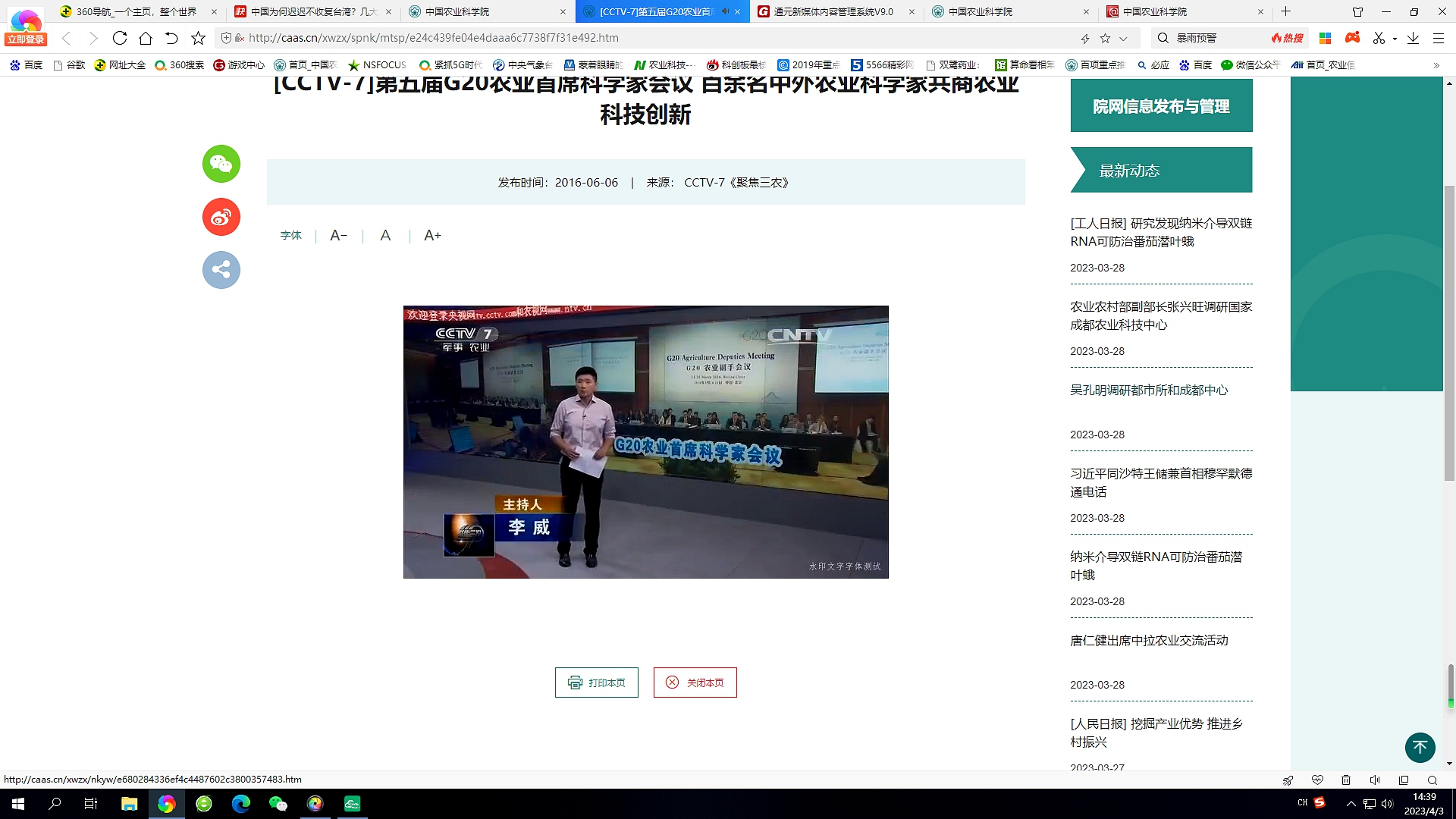Click the 关闭本页 close page button
Screen dimensions: 1456x819
(x=695, y=682)
